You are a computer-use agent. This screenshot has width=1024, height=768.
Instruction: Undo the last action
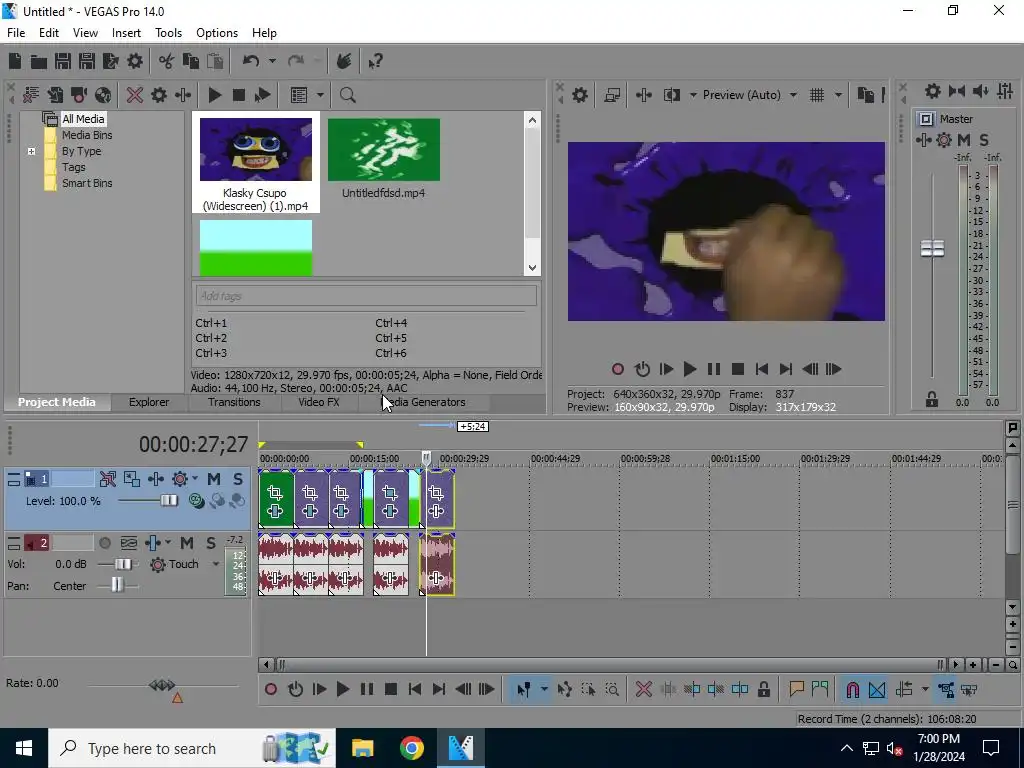coord(251,61)
